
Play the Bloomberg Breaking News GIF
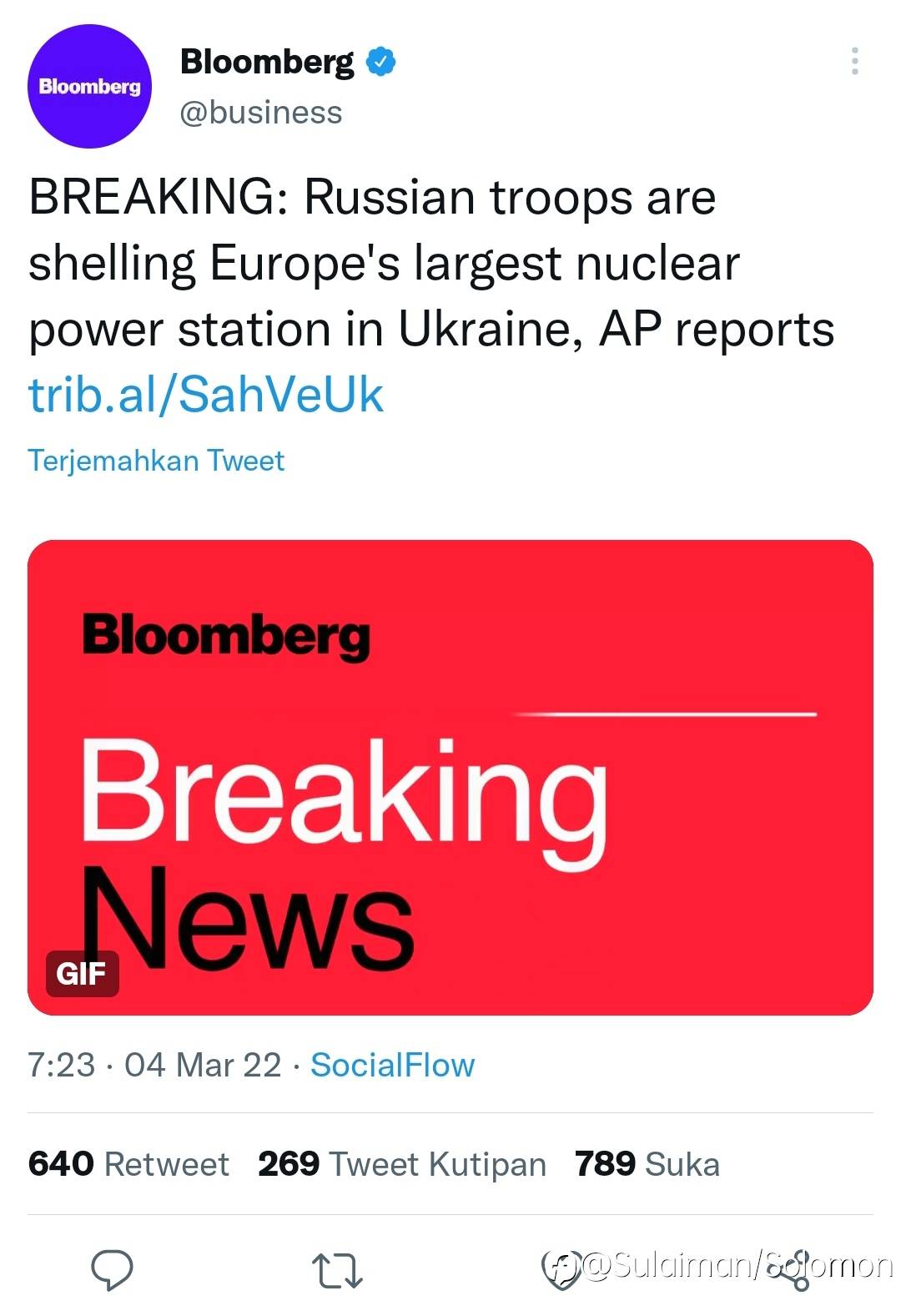click(450, 776)
